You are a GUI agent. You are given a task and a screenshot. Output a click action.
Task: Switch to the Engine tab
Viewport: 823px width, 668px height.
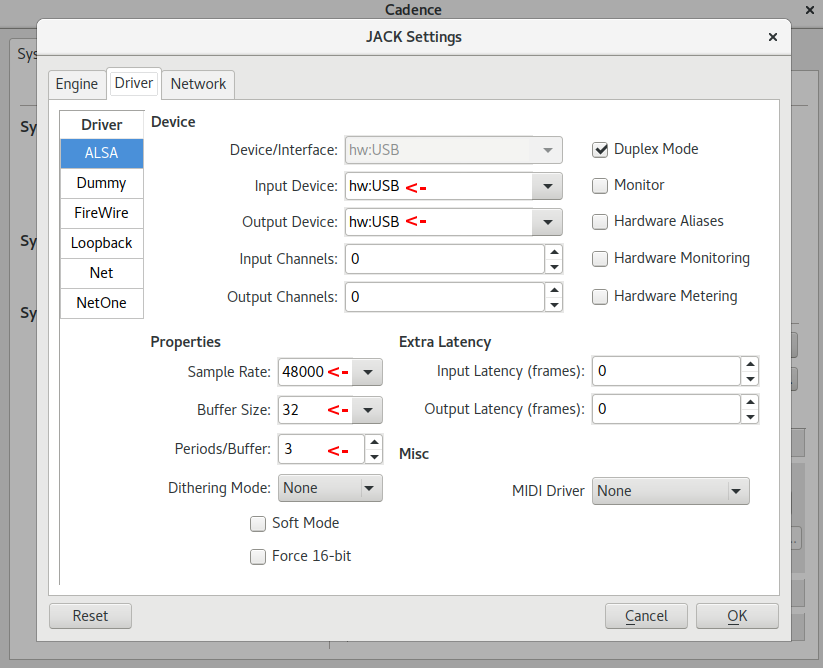pos(76,84)
